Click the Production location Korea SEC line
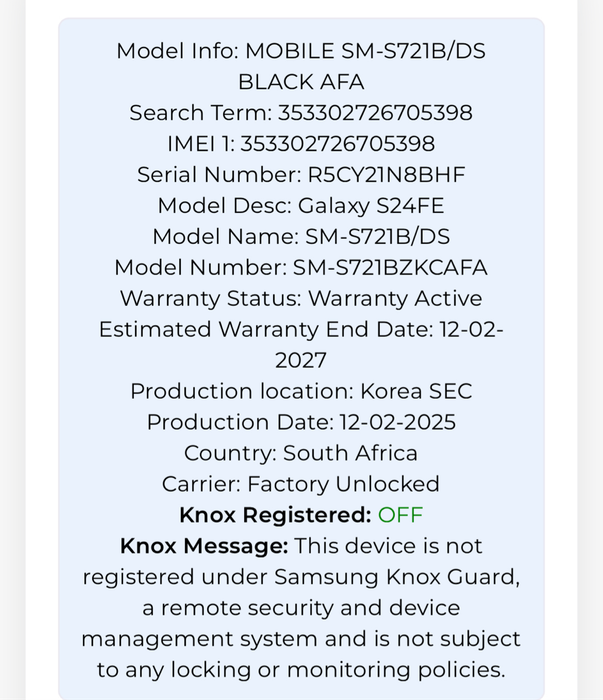Viewport: 603px width, 700px height. coord(301,392)
